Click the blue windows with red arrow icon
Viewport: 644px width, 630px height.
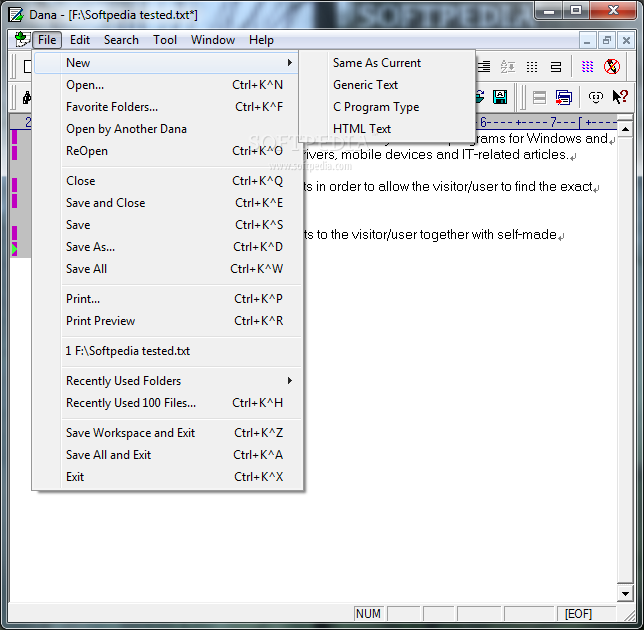click(x=564, y=97)
